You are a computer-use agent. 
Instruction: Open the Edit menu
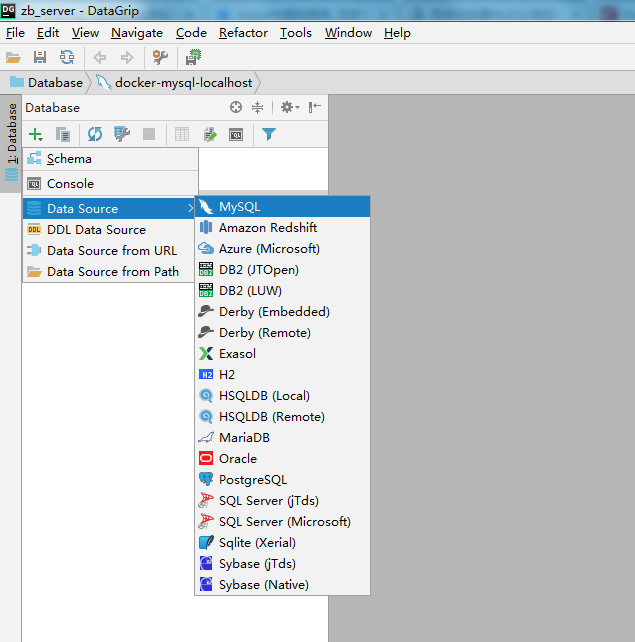tap(48, 33)
